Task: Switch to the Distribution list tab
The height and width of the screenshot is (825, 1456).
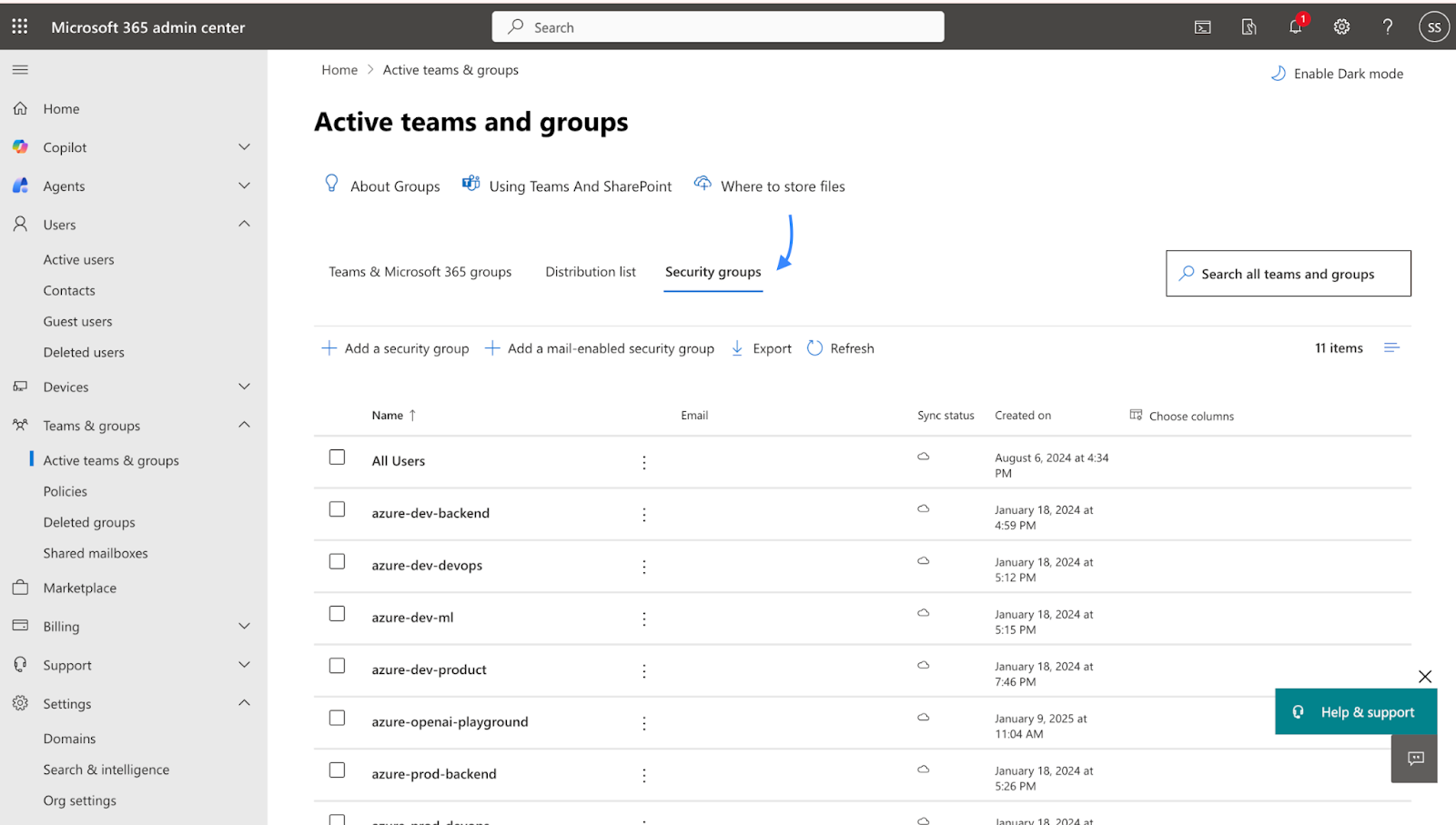Action: [x=590, y=272]
